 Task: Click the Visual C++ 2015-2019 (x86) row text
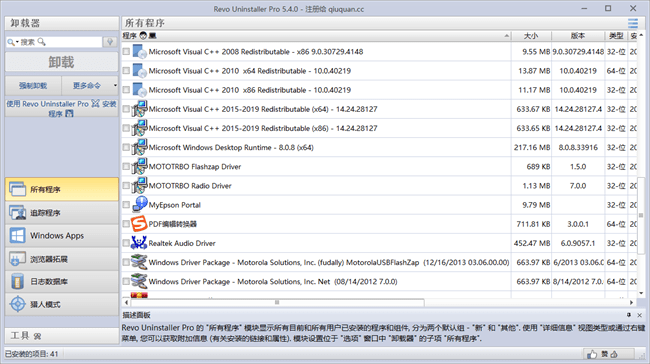click(263, 128)
